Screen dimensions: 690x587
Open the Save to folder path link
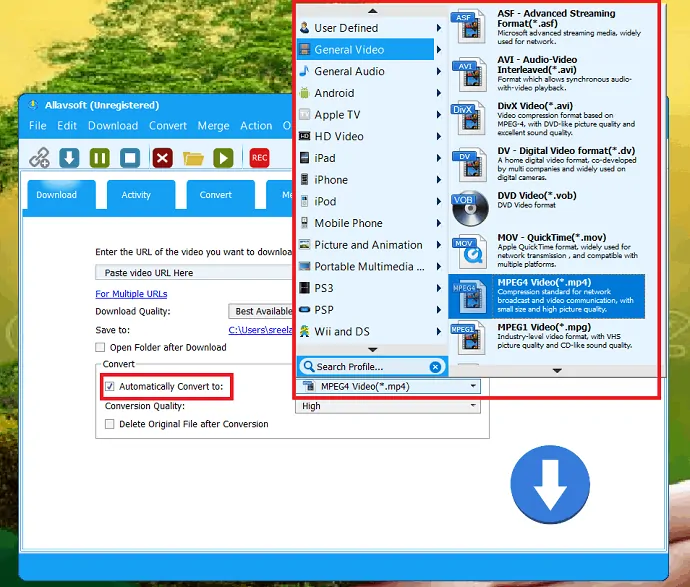pyautogui.click(x=261, y=330)
